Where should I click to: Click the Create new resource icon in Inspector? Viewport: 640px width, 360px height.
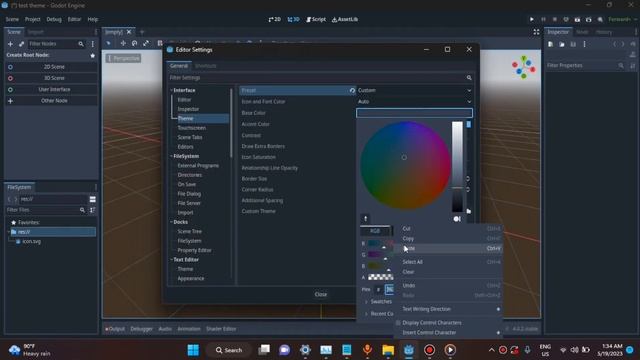pos(551,44)
